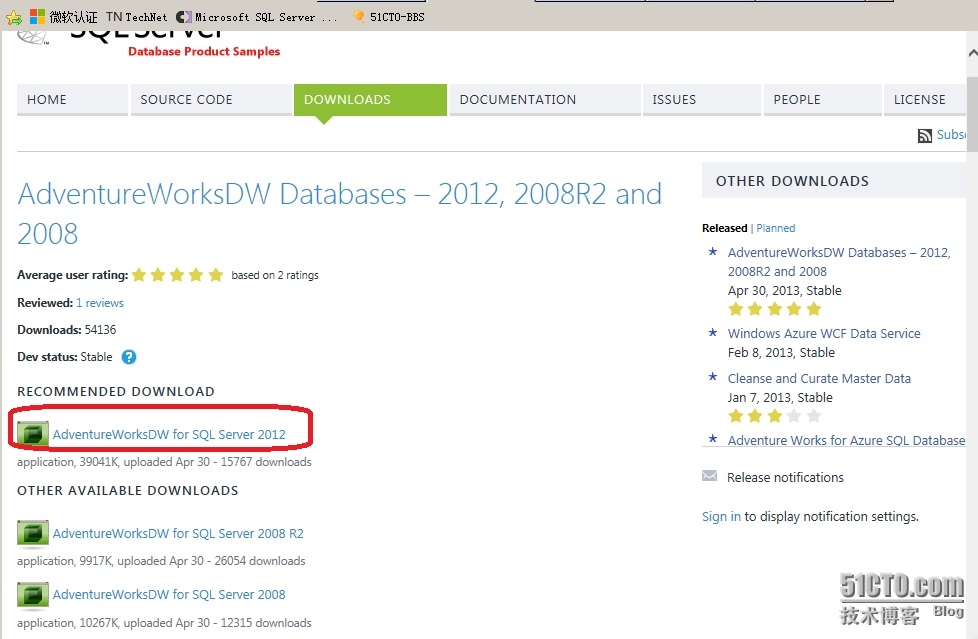Open the 51CTO-BBS bookmark

point(389,17)
